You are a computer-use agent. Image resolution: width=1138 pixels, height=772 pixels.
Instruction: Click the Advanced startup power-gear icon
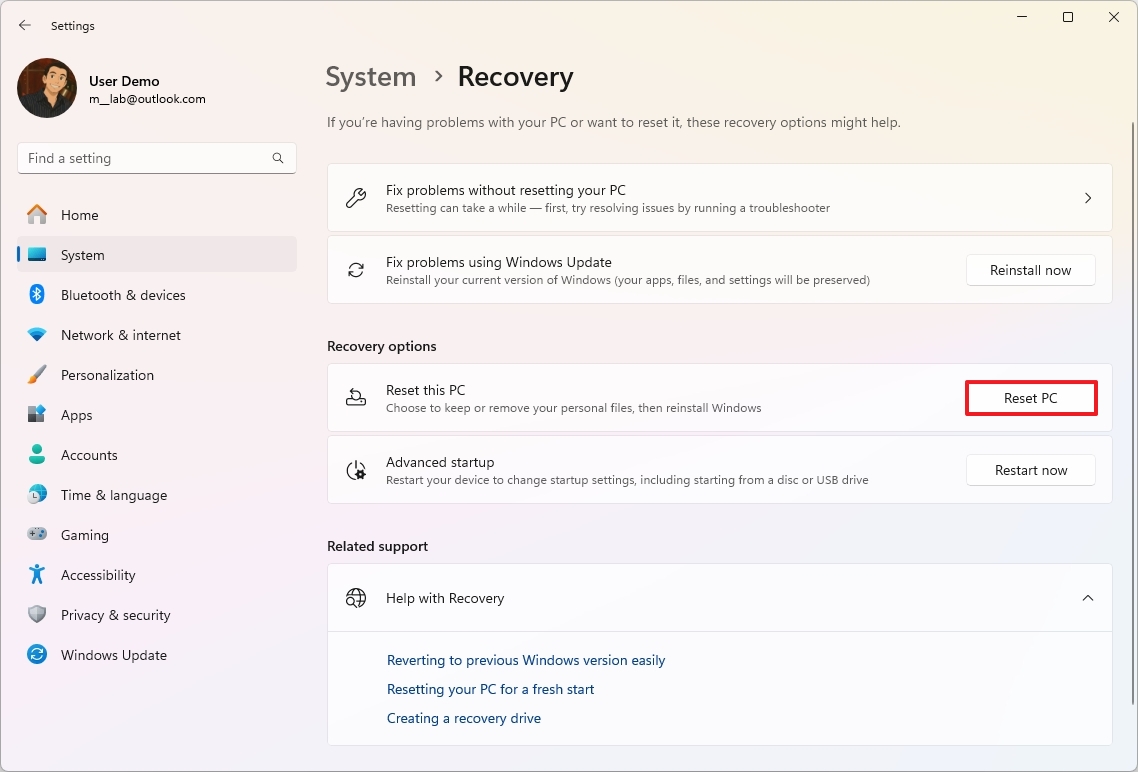click(356, 470)
